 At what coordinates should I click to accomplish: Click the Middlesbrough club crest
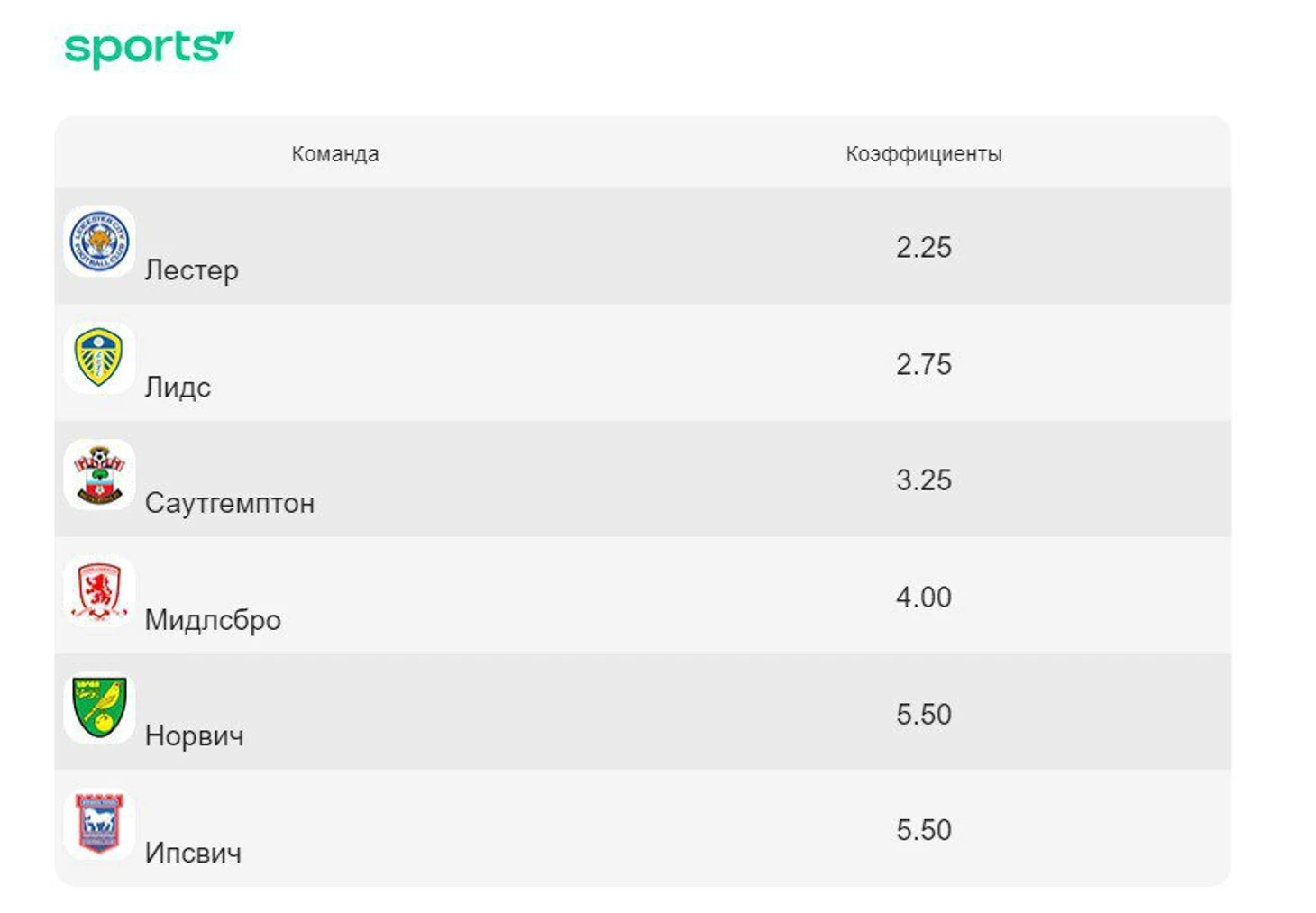[99, 591]
